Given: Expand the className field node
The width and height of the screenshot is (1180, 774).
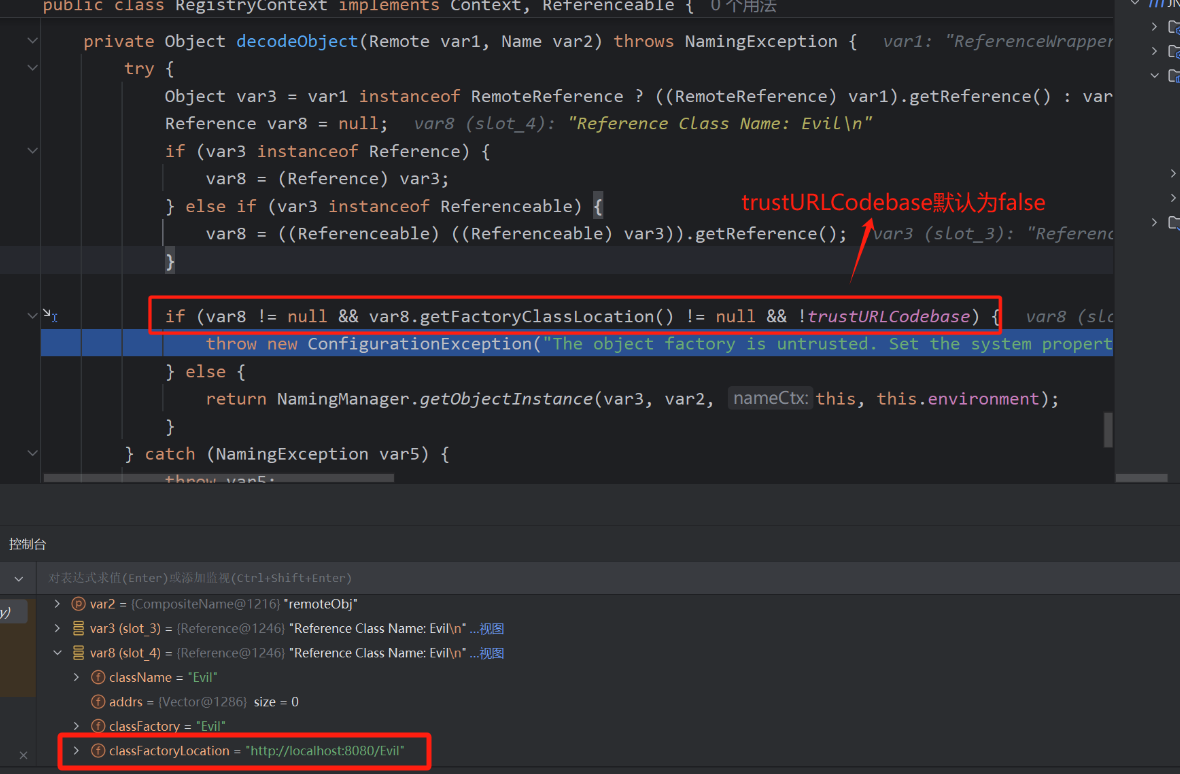Looking at the screenshot, I should pos(77,677).
